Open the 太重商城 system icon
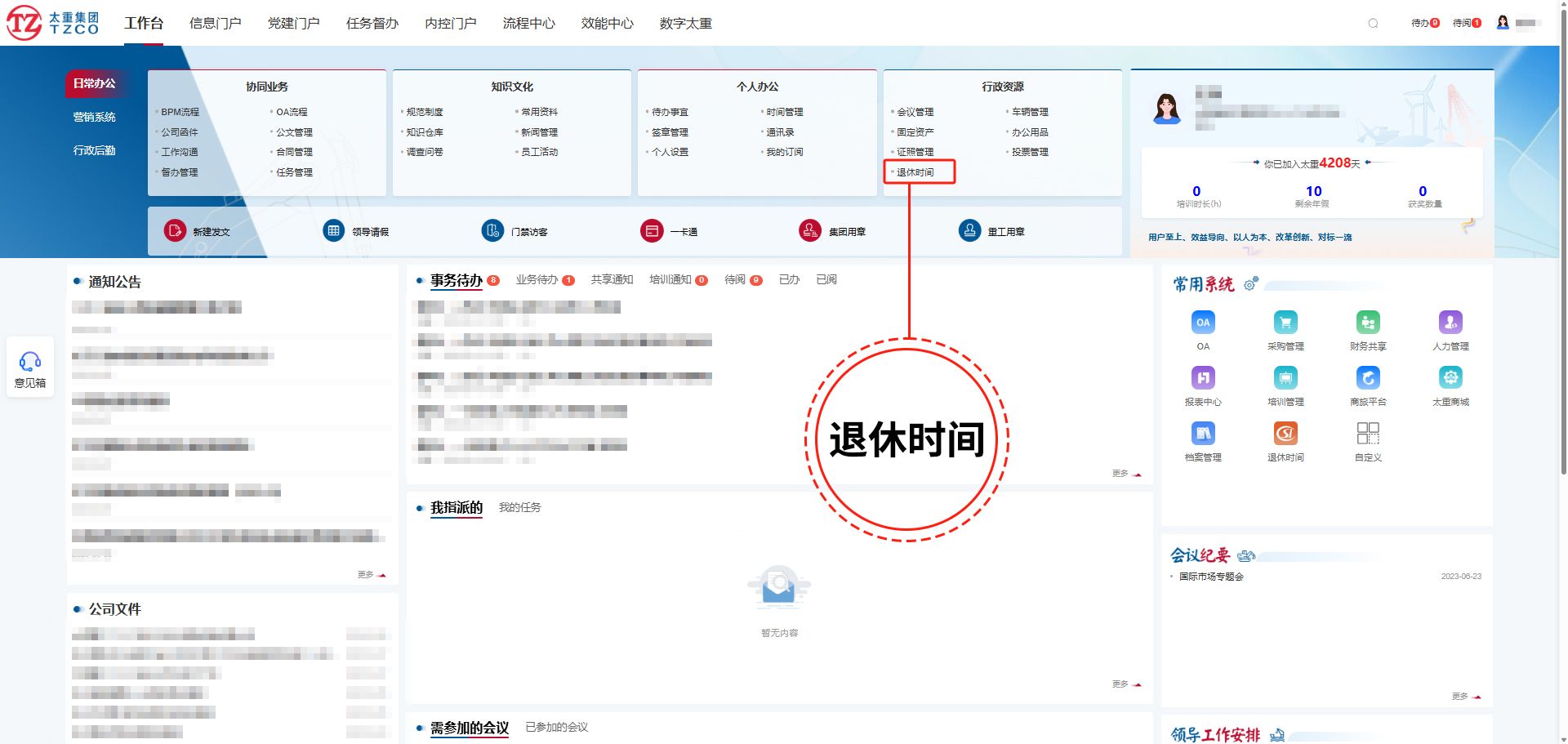The width and height of the screenshot is (1568, 744). click(1450, 378)
